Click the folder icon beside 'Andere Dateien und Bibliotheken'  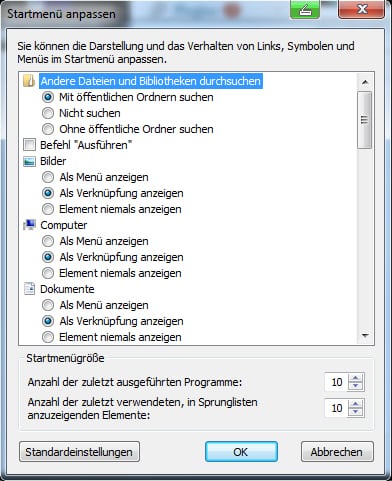[x=29, y=81]
